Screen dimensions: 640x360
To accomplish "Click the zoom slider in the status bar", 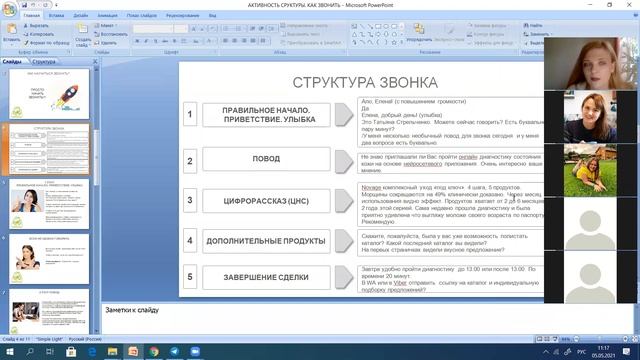I will [x=600, y=339].
